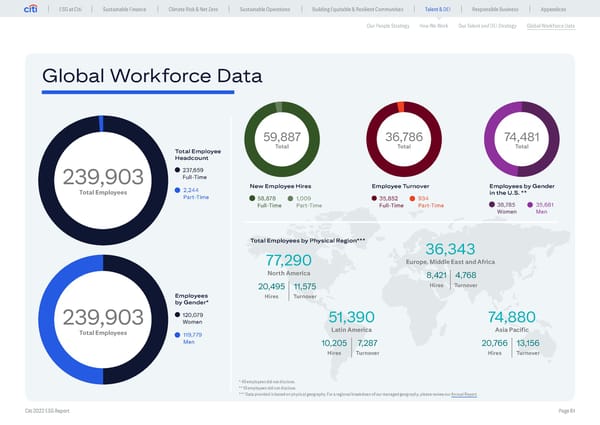
Task: Open the ESG at Citi section
Action: click(70, 10)
